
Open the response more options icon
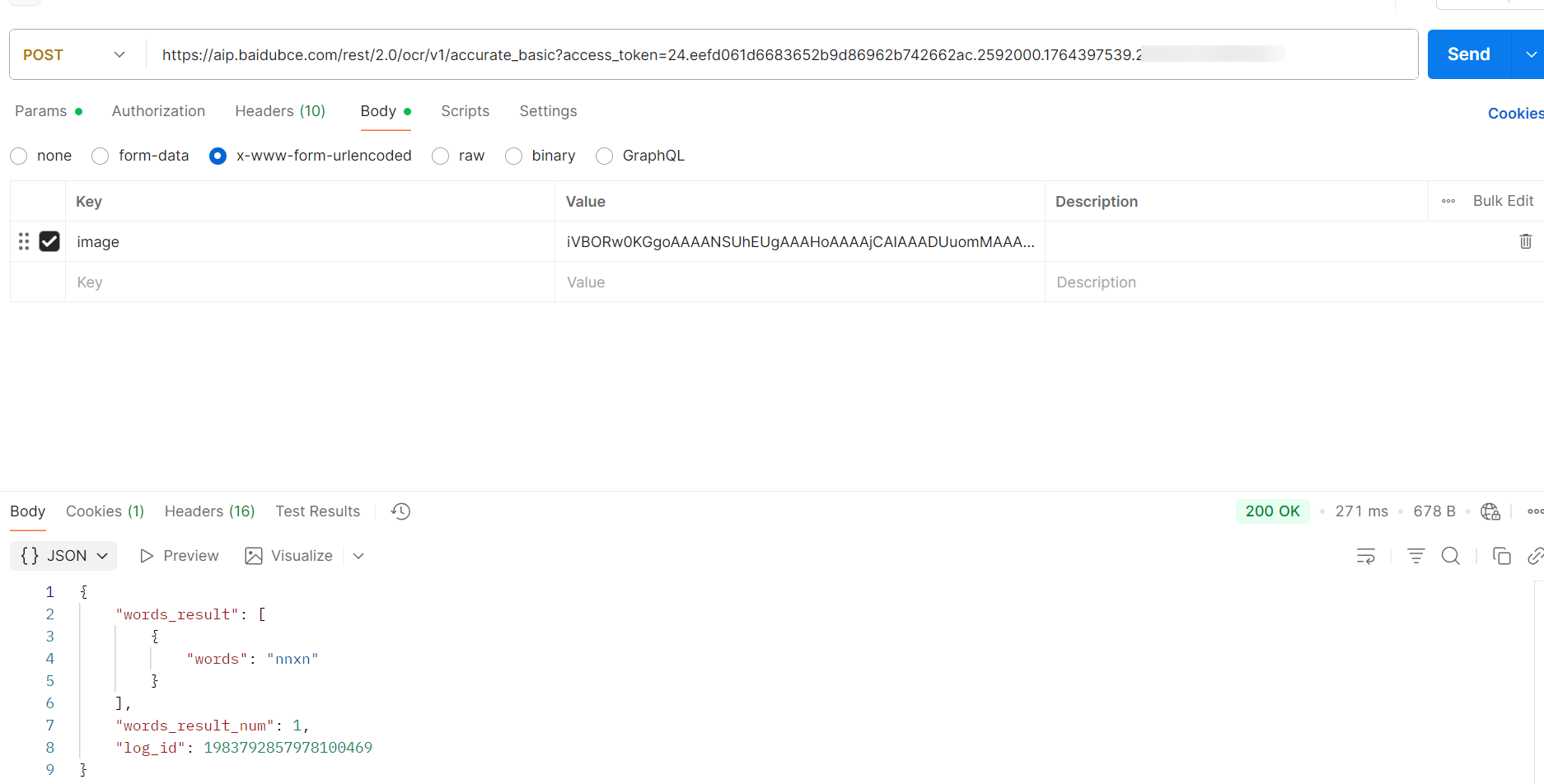pyautogui.click(x=1535, y=511)
